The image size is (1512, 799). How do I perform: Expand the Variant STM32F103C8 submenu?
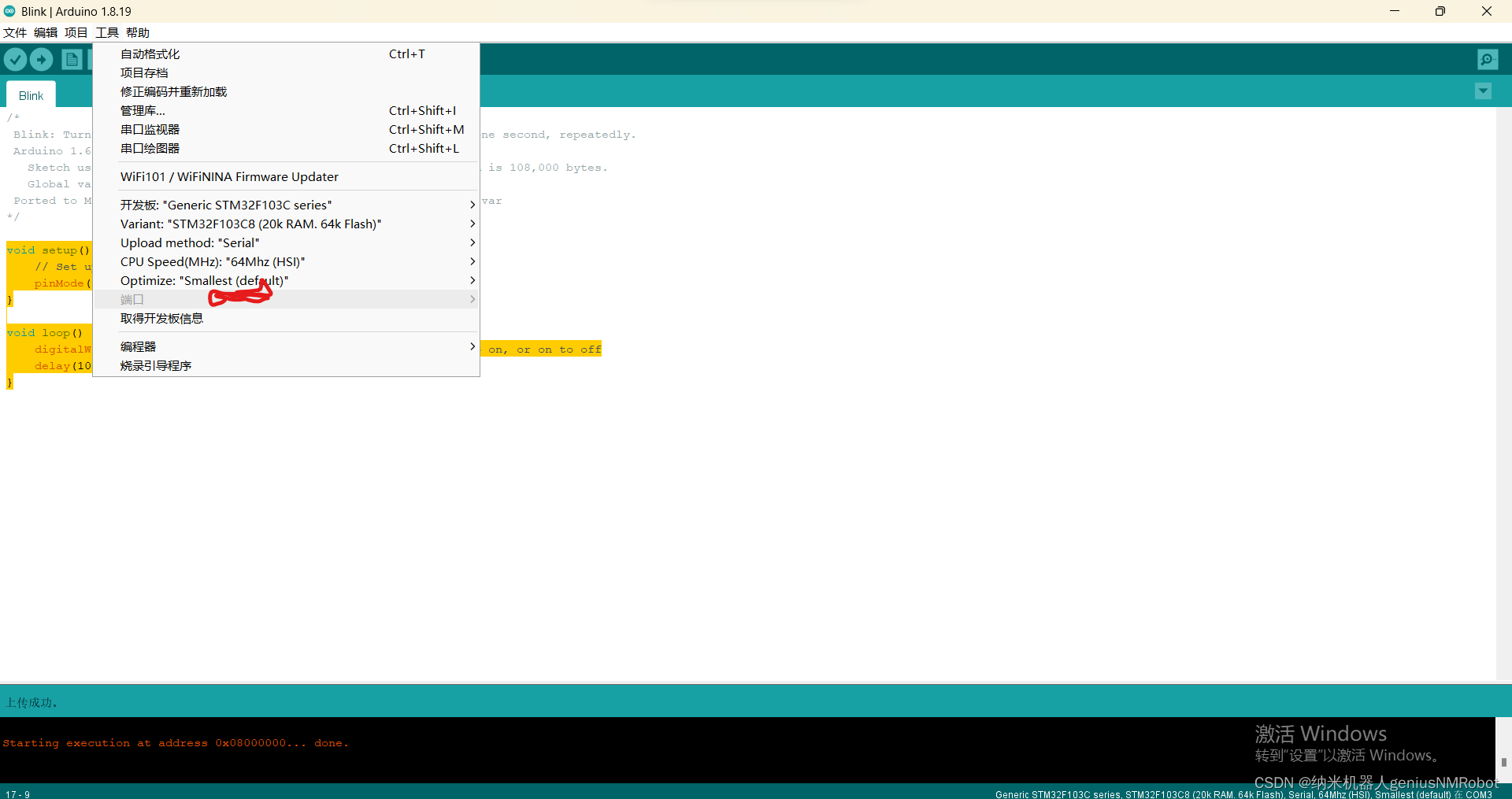click(x=287, y=224)
